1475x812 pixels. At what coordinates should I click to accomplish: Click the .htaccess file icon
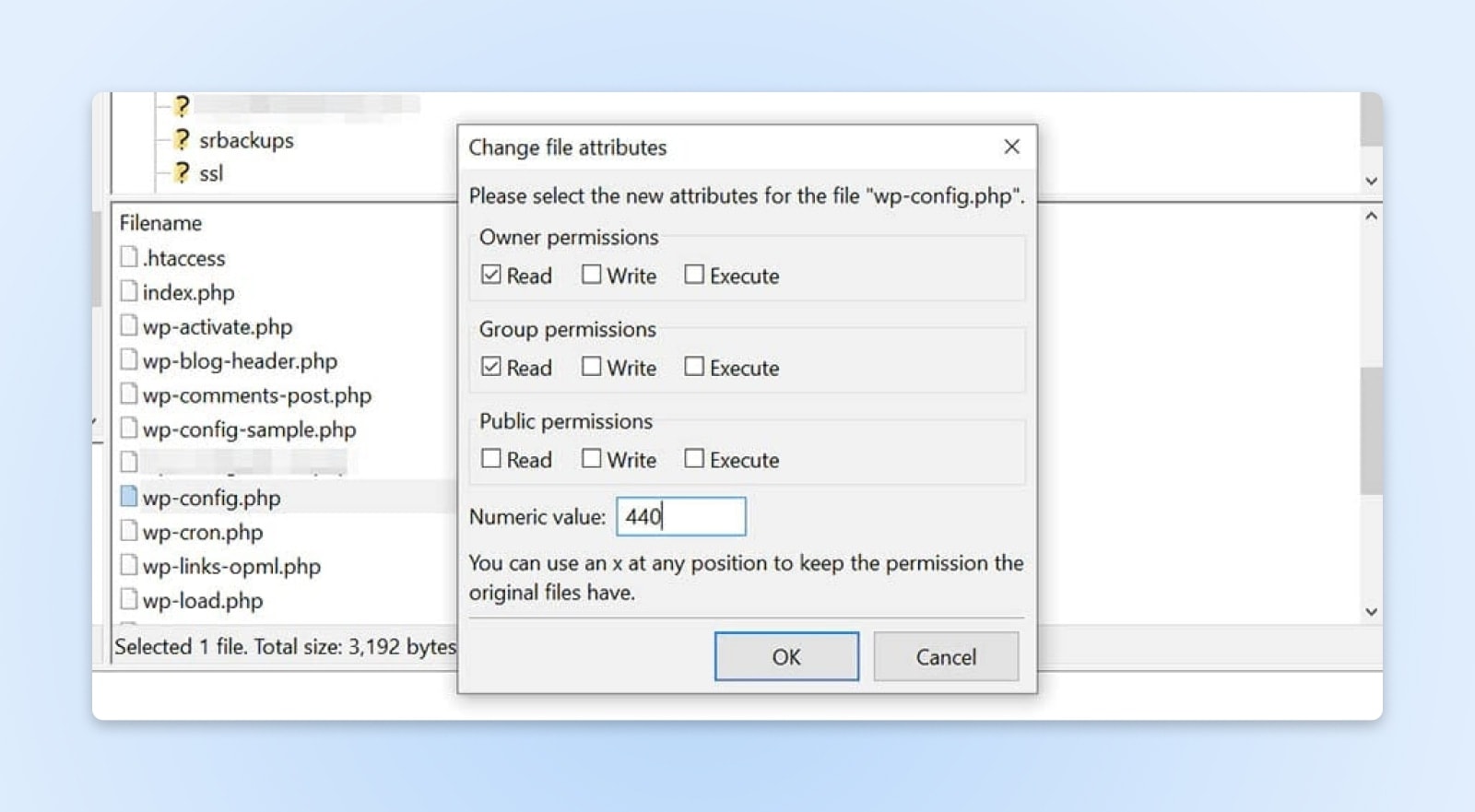coord(129,257)
